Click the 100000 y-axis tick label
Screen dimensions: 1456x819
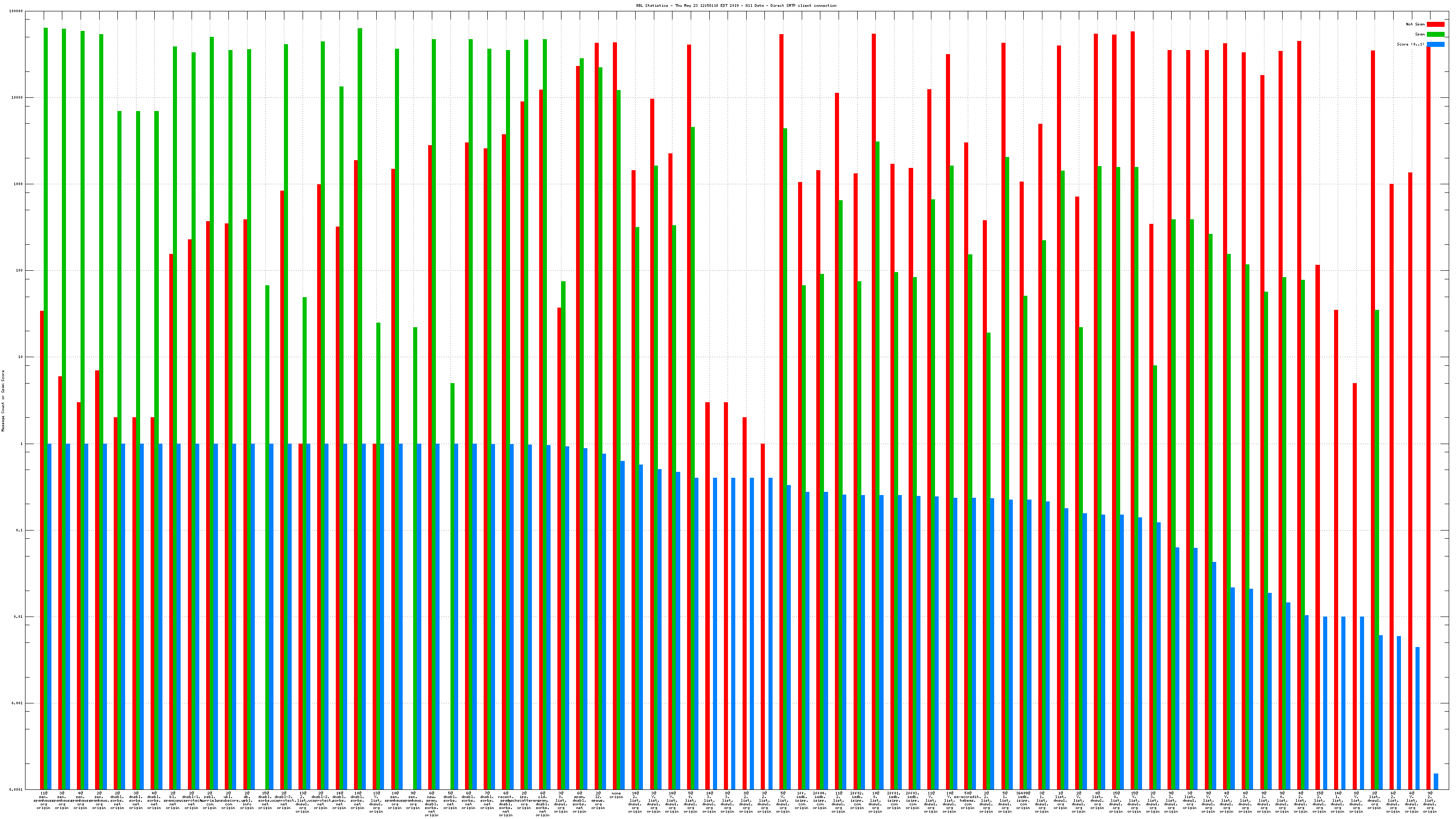point(16,11)
